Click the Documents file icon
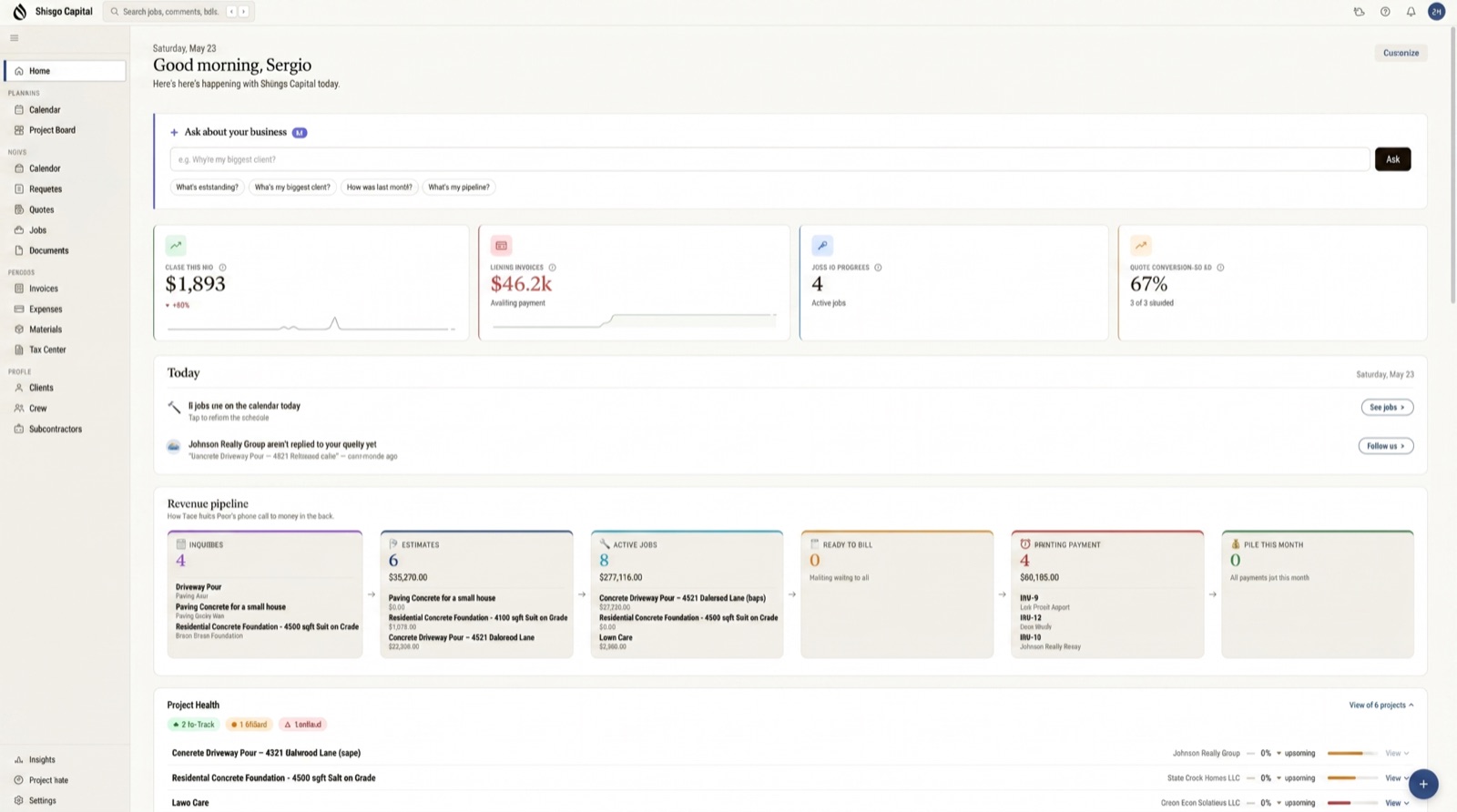This screenshot has height=812, width=1457. click(19, 250)
